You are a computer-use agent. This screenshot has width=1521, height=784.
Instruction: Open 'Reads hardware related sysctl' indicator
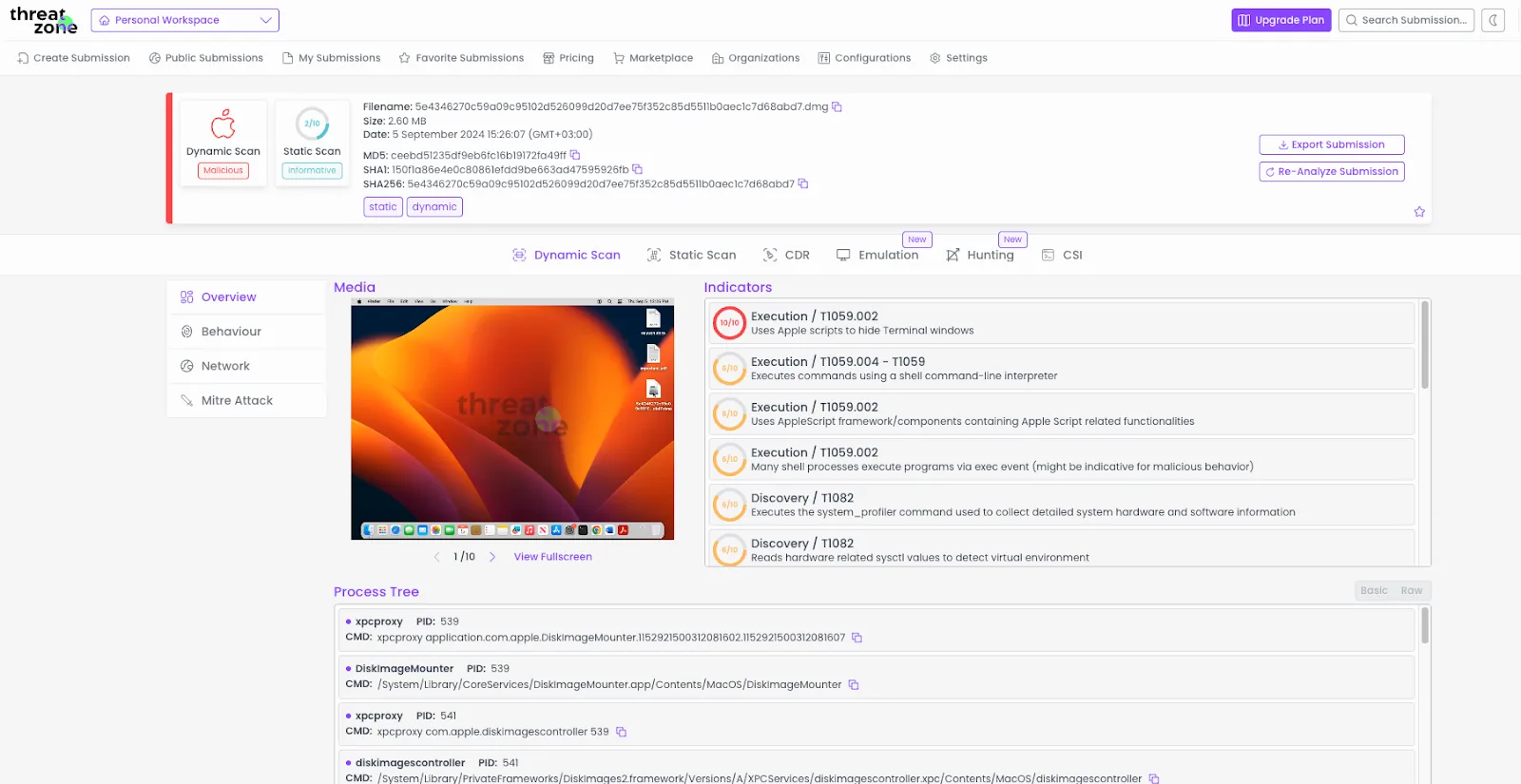click(x=1062, y=549)
